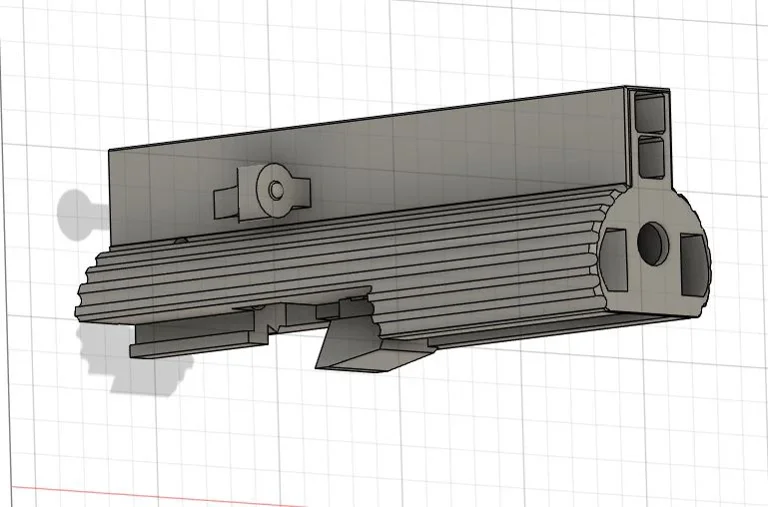Viewport: 768px width, 507px height.
Task: Click the left vertical edge of the plate
Action: pyautogui.click(x=109, y=200)
